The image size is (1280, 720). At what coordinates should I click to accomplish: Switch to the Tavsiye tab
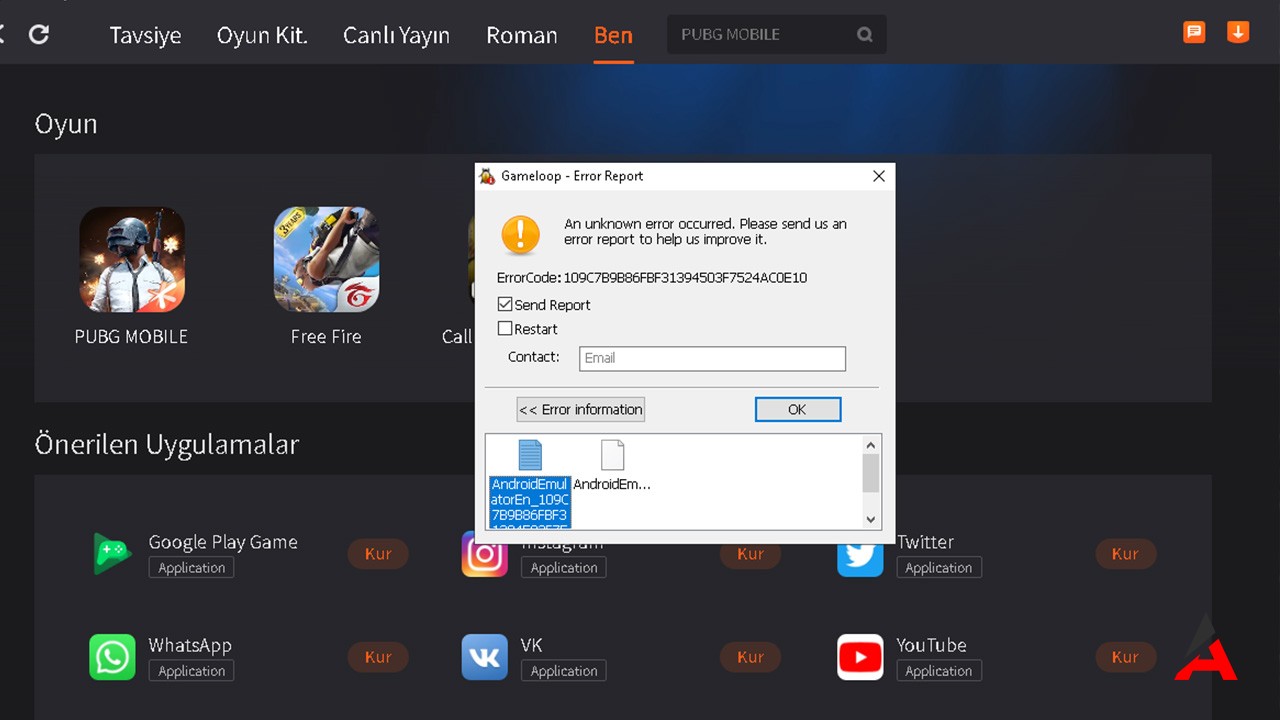[x=145, y=35]
